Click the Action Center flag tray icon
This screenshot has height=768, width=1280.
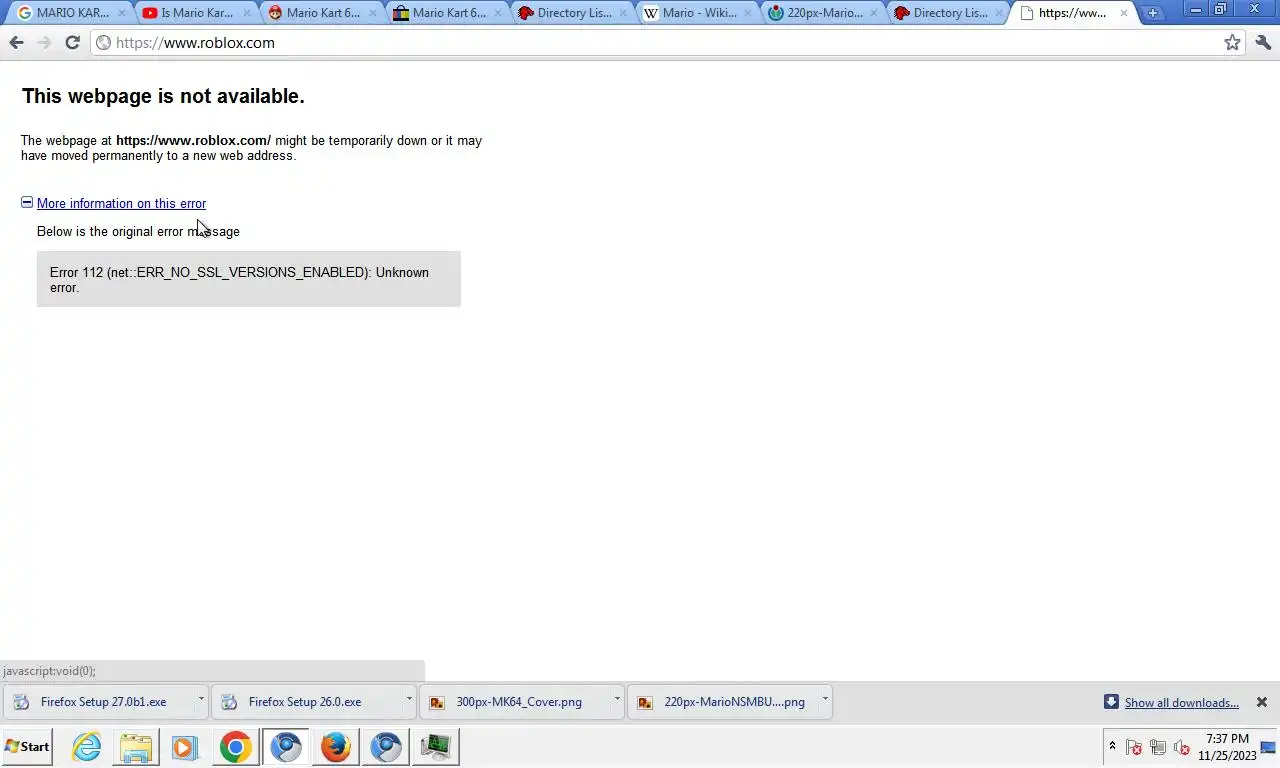pos(1134,747)
